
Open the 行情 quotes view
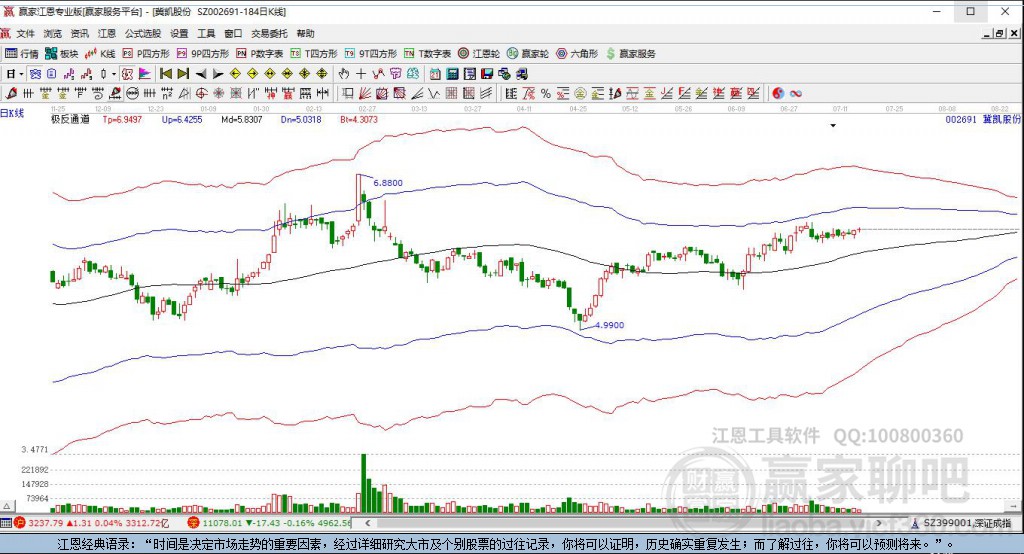pos(22,54)
